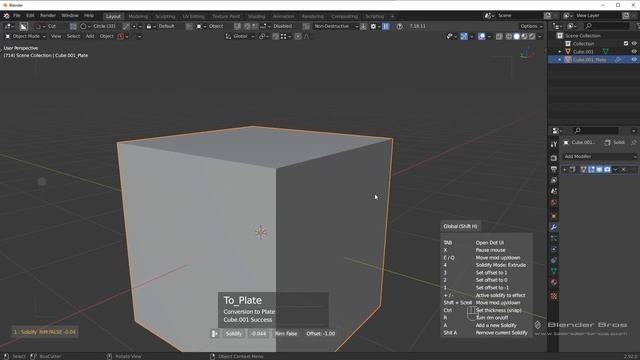Screen dimensions: 640x360
Task: Click the Blender logo icon in menu bar
Action: tap(7, 16)
